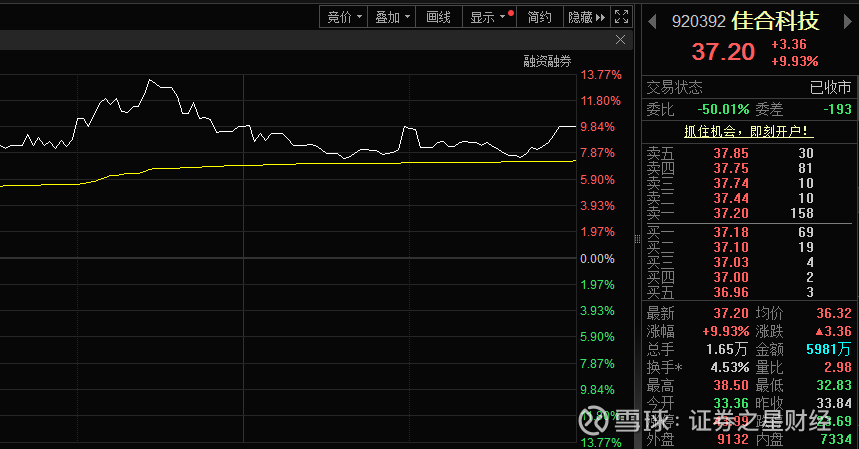The image size is (859, 449).
Task: Select stock code 920392
Action: pyautogui.click(x=698, y=21)
